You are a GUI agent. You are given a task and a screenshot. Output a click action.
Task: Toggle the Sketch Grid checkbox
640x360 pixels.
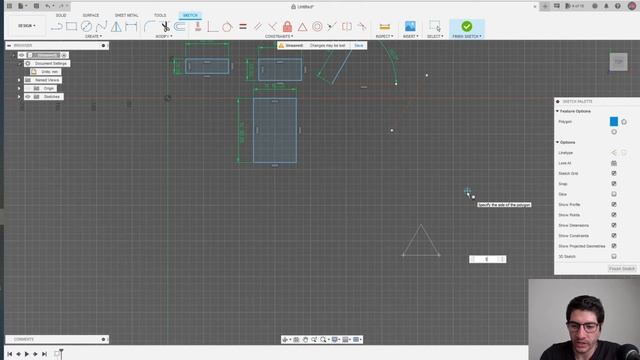point(613,173)
